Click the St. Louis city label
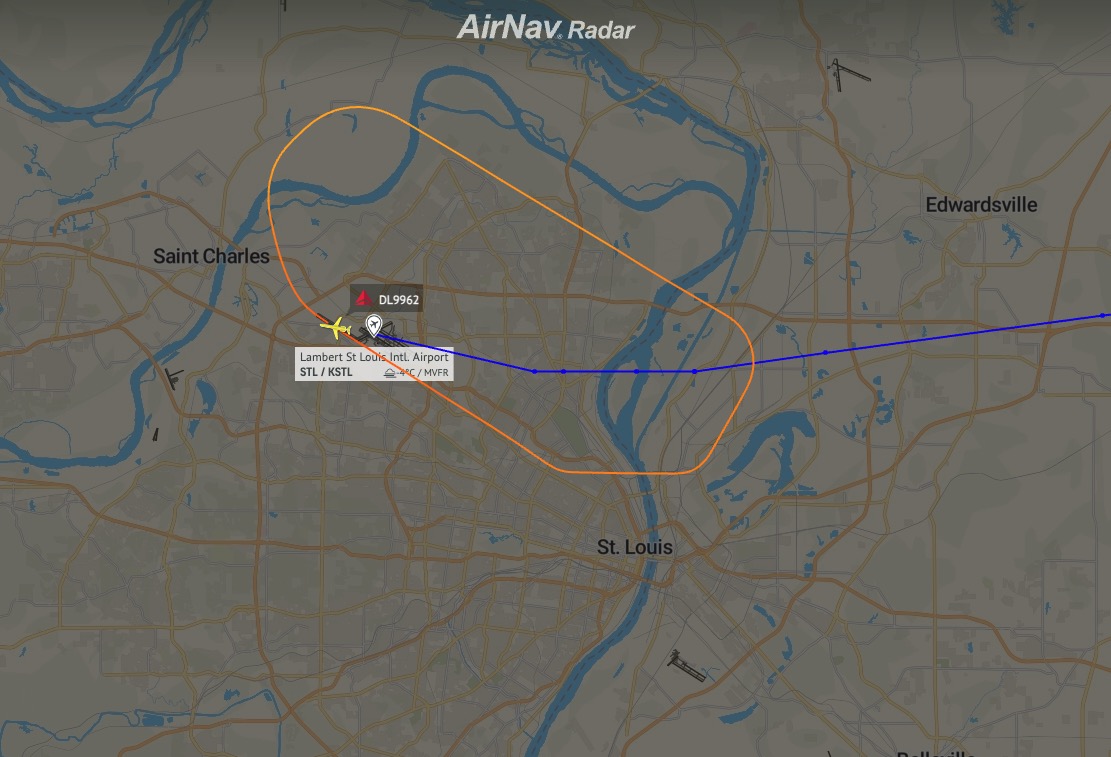Screen dimensions: 1111x757 (x=635, y=547)
